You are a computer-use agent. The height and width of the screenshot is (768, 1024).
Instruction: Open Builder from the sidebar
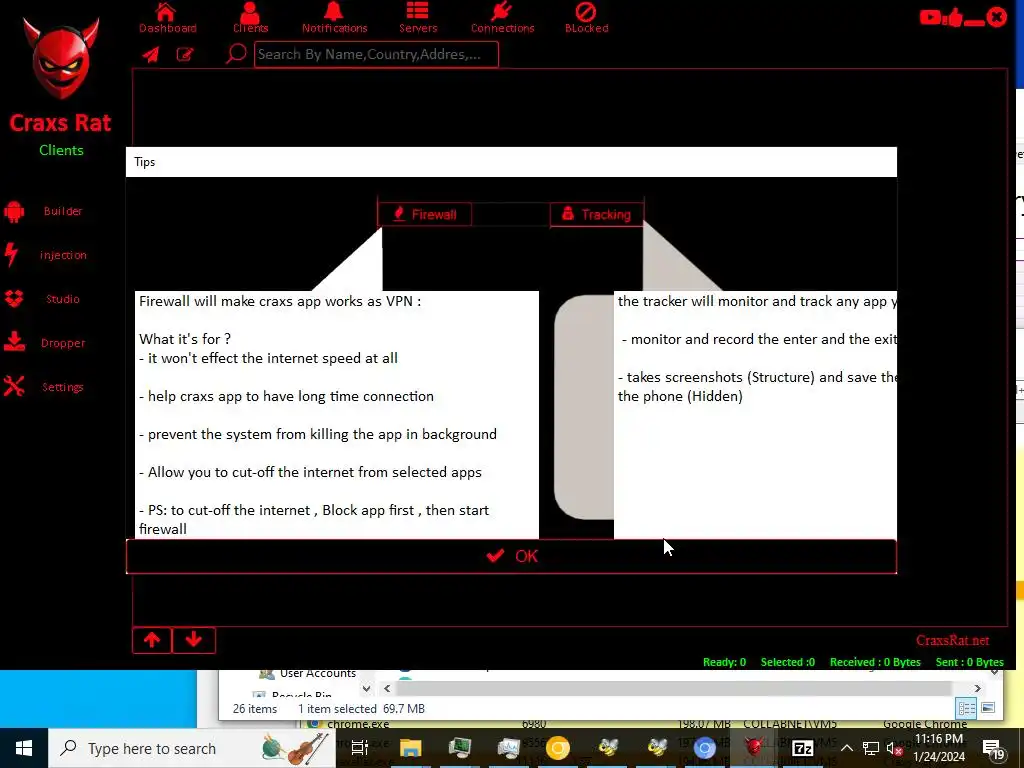click(46, 211)
